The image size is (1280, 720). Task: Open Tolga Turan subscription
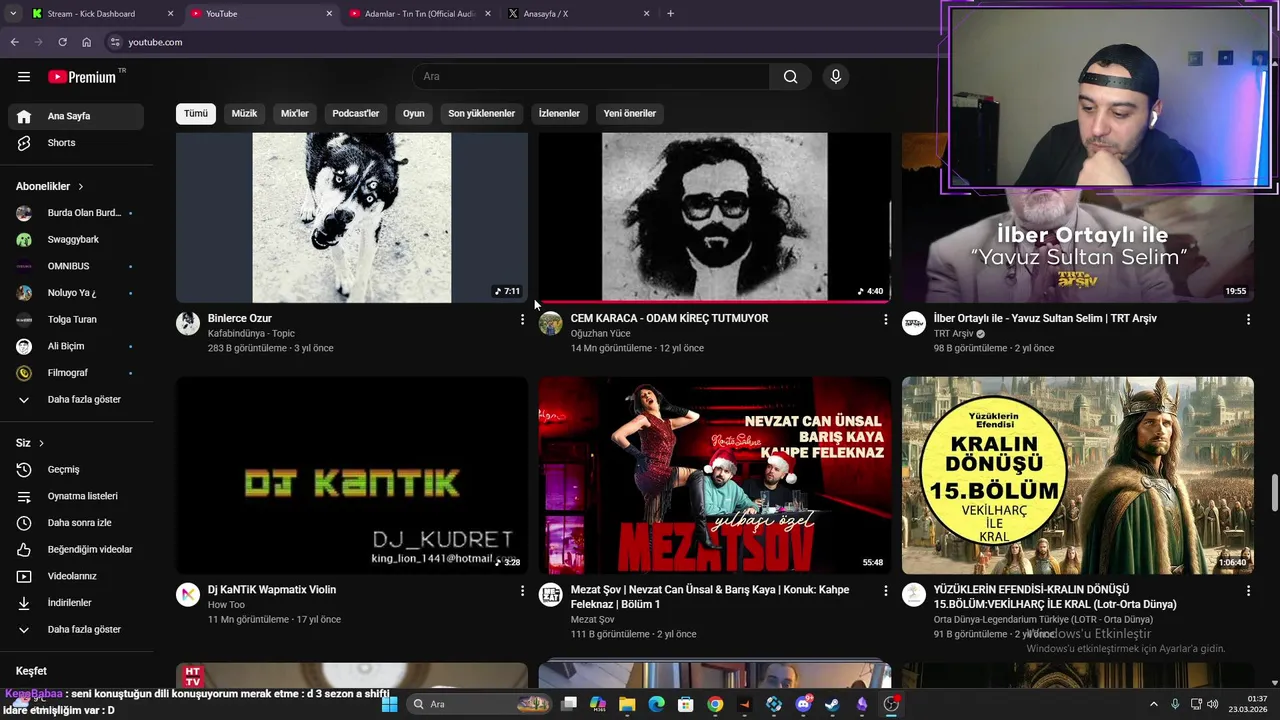(x=76, y=320)
